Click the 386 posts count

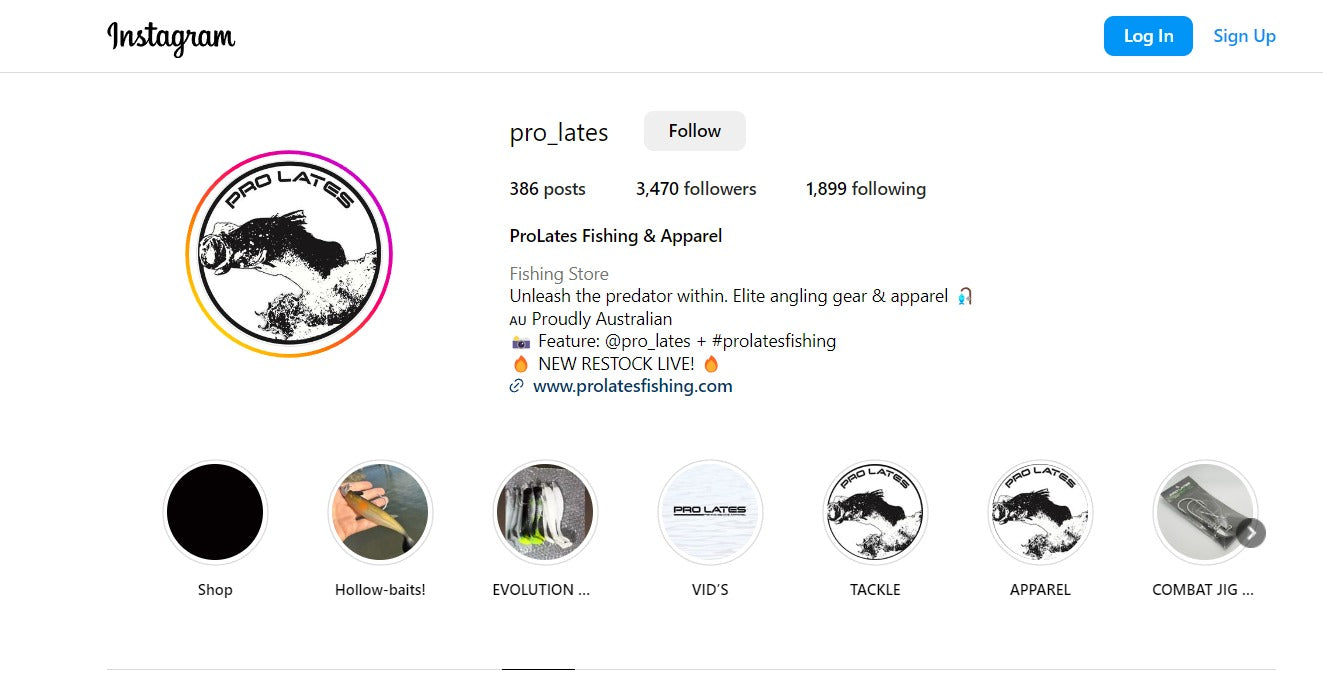tap(547, 189)
